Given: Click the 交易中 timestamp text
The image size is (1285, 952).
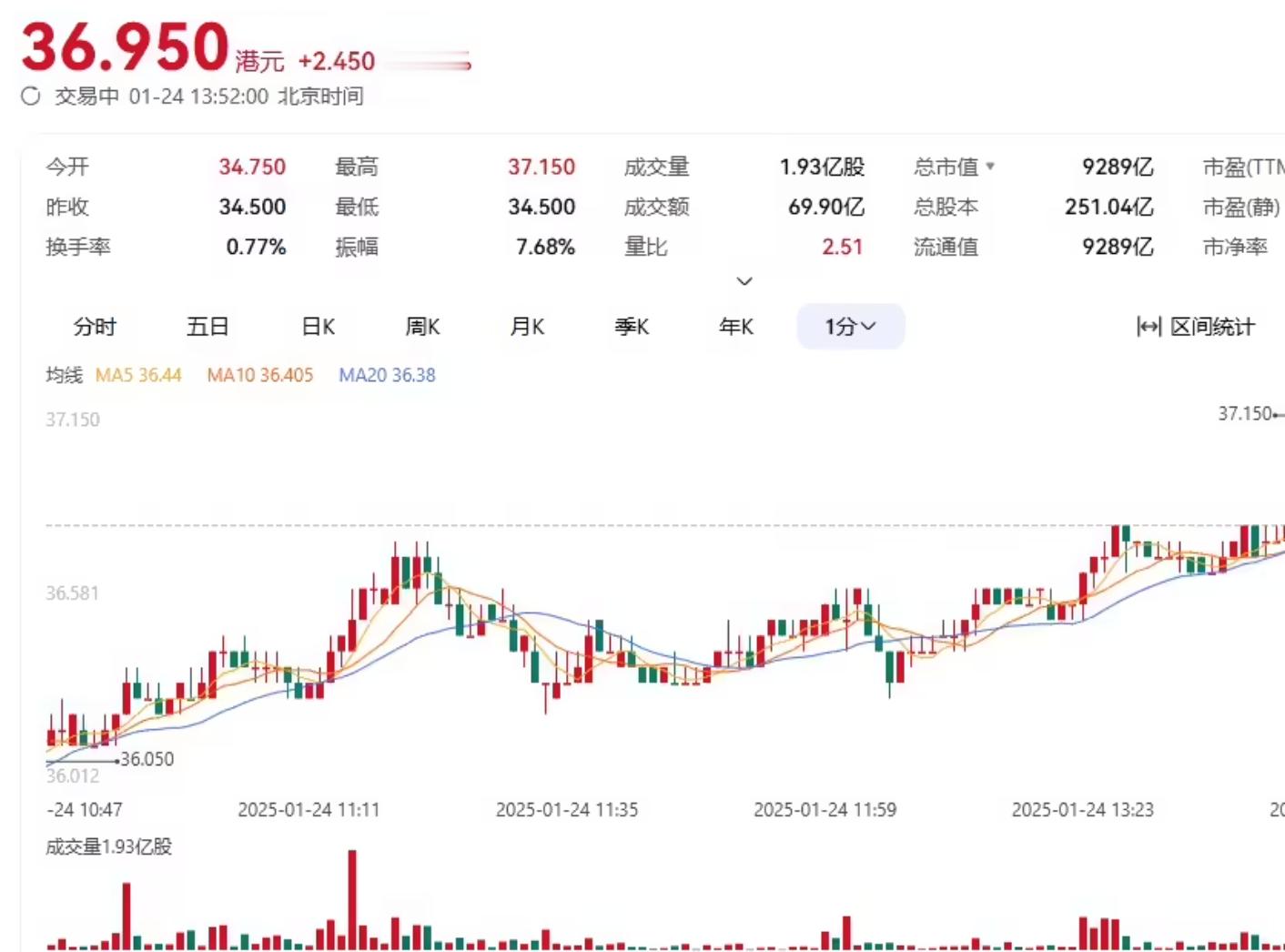Looking at the screenshot, I should [x=209, y=96].
